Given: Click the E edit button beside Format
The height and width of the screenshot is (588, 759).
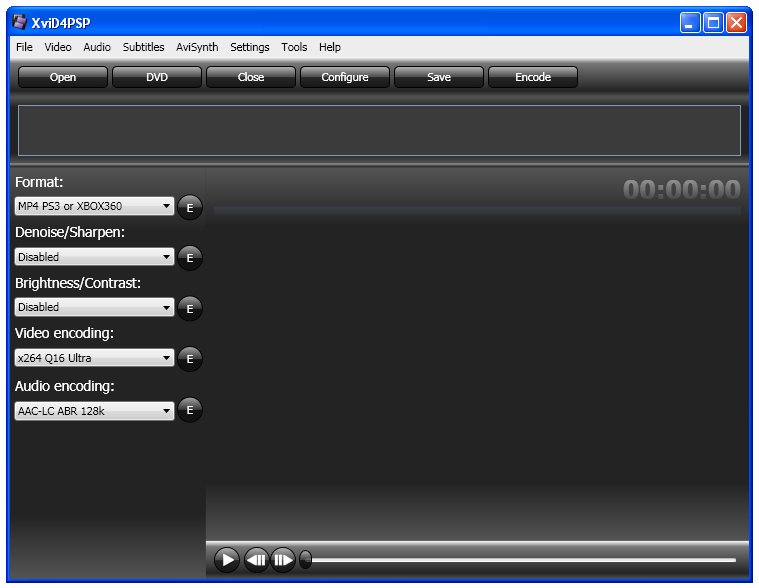Looking at the screenshot, I should [x=190, y=208].
